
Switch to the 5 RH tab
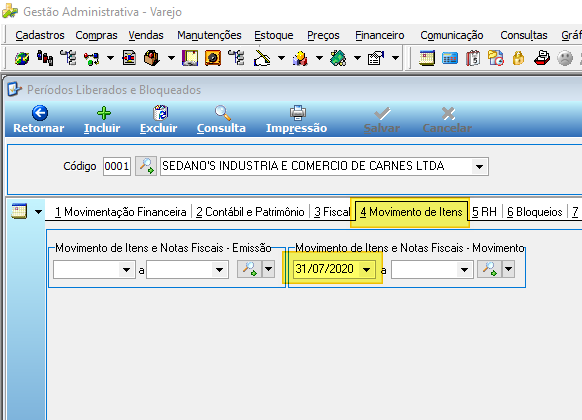click(x=484, y=212)
